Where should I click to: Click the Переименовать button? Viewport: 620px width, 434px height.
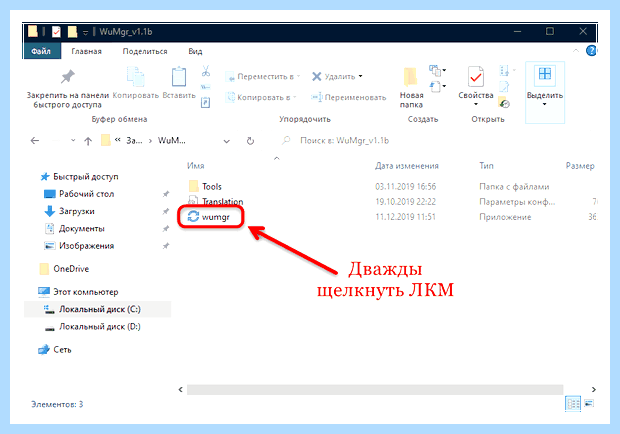(x=348, y=97)
